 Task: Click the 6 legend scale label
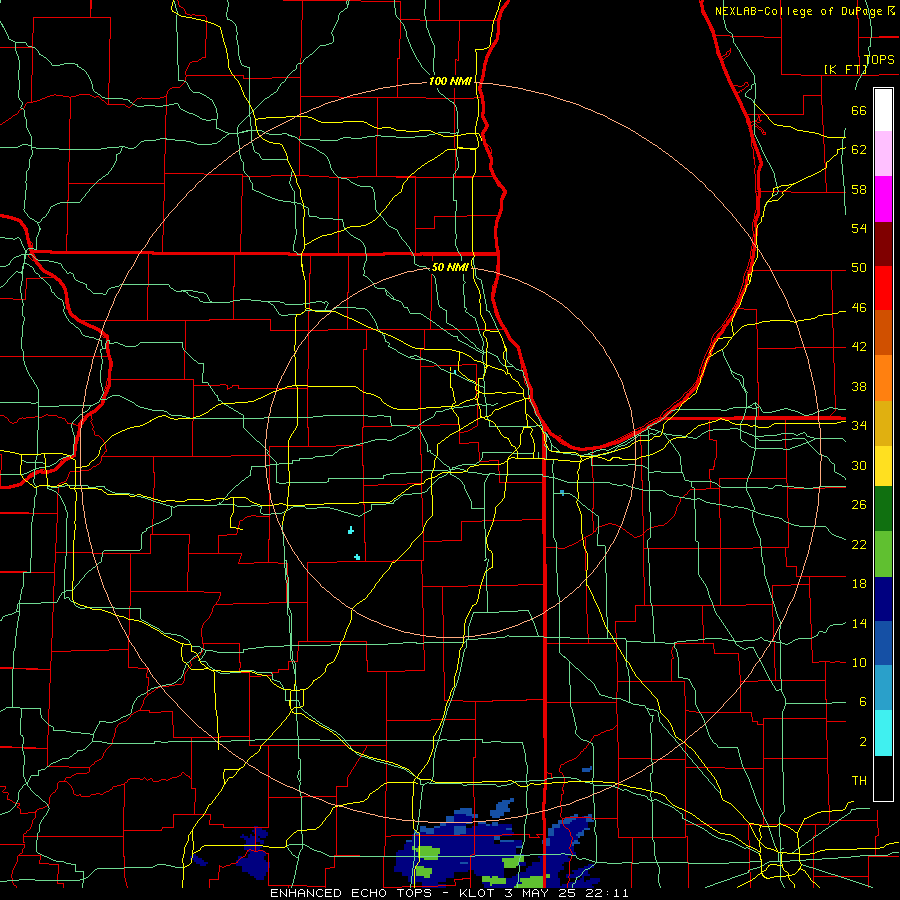862,702
